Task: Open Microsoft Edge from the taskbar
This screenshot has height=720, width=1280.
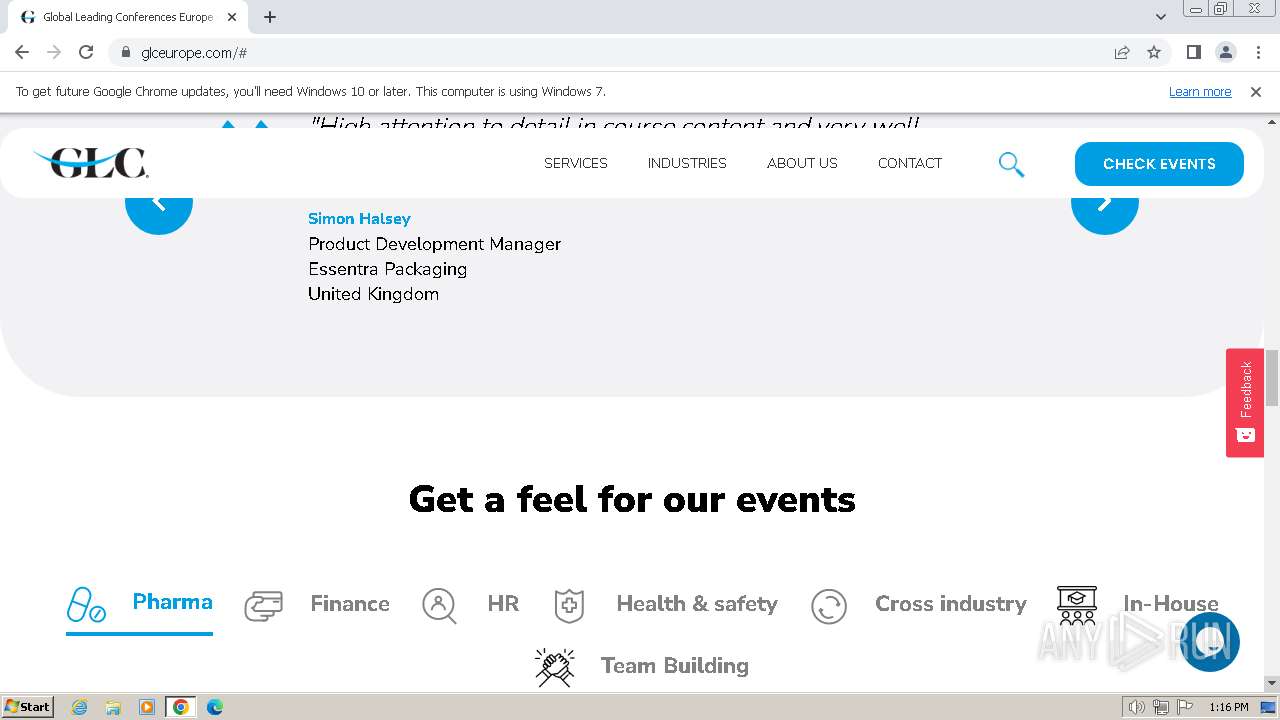Action: tap(214, 707)
